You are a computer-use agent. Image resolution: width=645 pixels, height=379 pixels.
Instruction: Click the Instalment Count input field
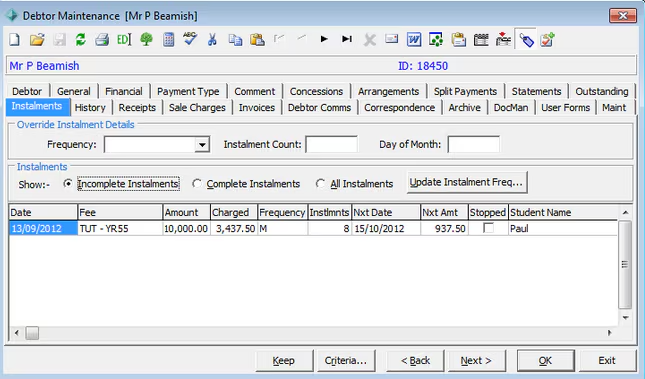tap(332, 144)
